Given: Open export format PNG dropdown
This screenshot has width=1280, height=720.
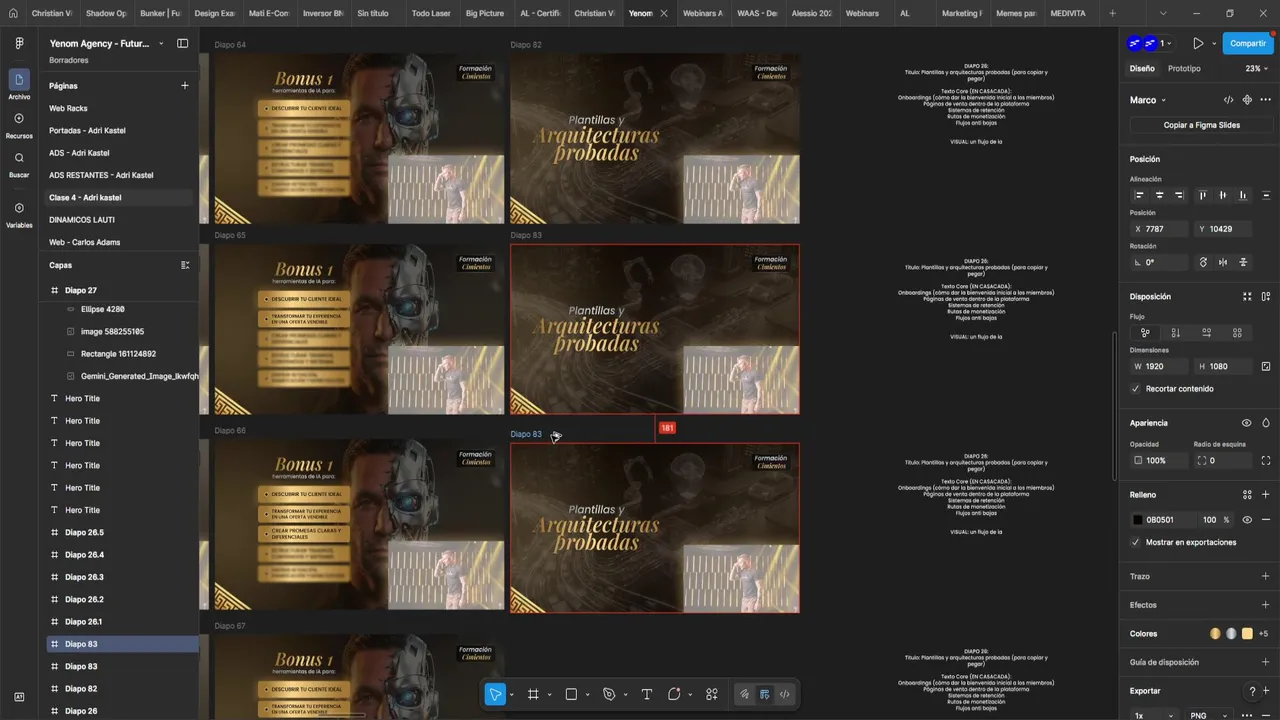Looking at the screenshot, I should 1207,716.
